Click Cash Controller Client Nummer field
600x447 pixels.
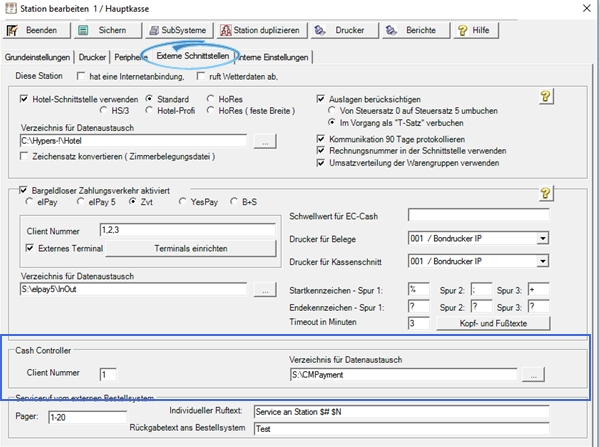108,374
